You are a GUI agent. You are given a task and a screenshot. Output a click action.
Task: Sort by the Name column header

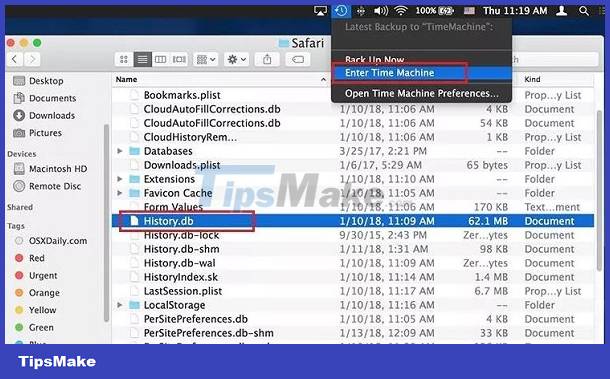(x=126, y=79)
